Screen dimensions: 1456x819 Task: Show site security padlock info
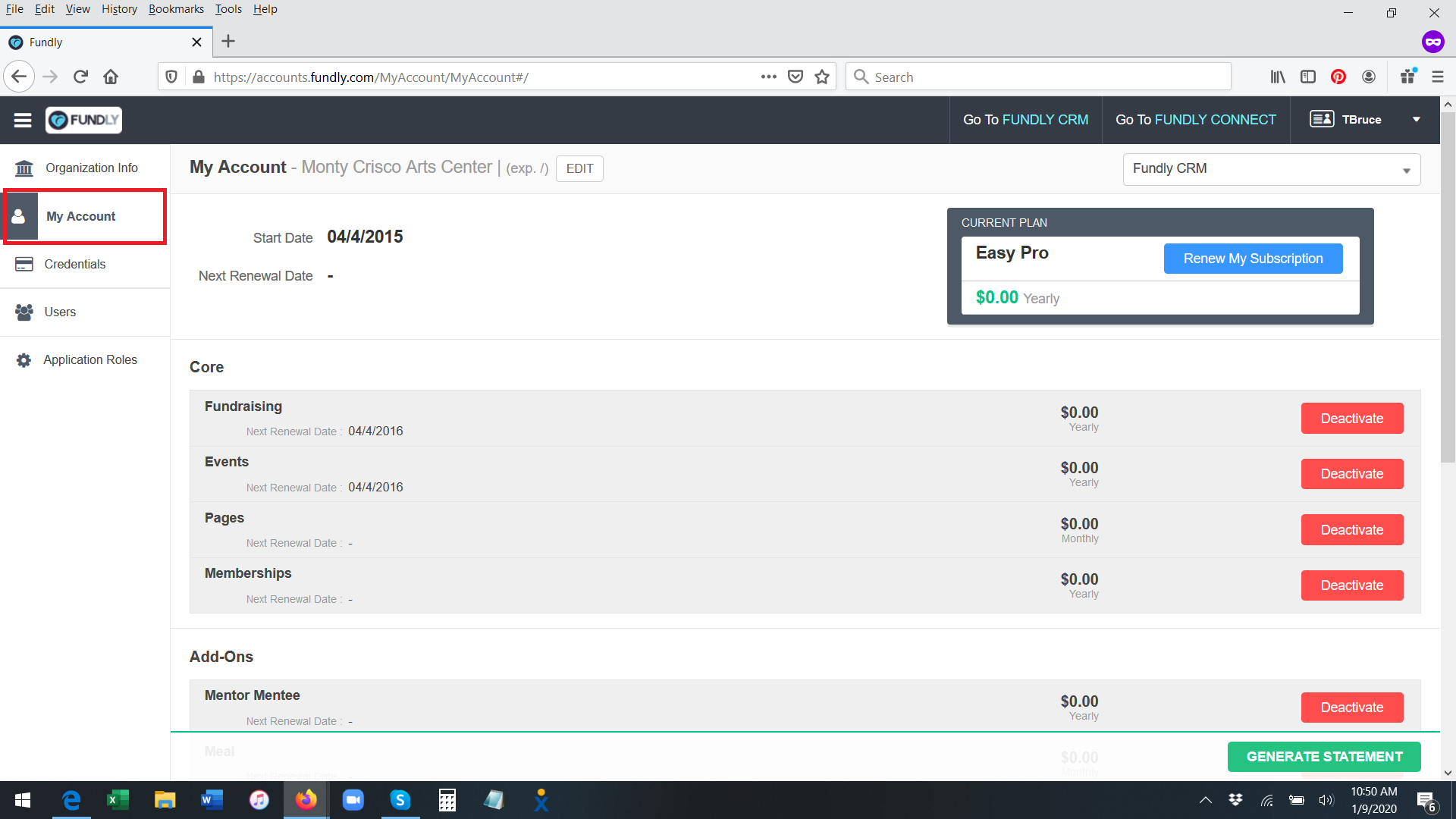199,77
